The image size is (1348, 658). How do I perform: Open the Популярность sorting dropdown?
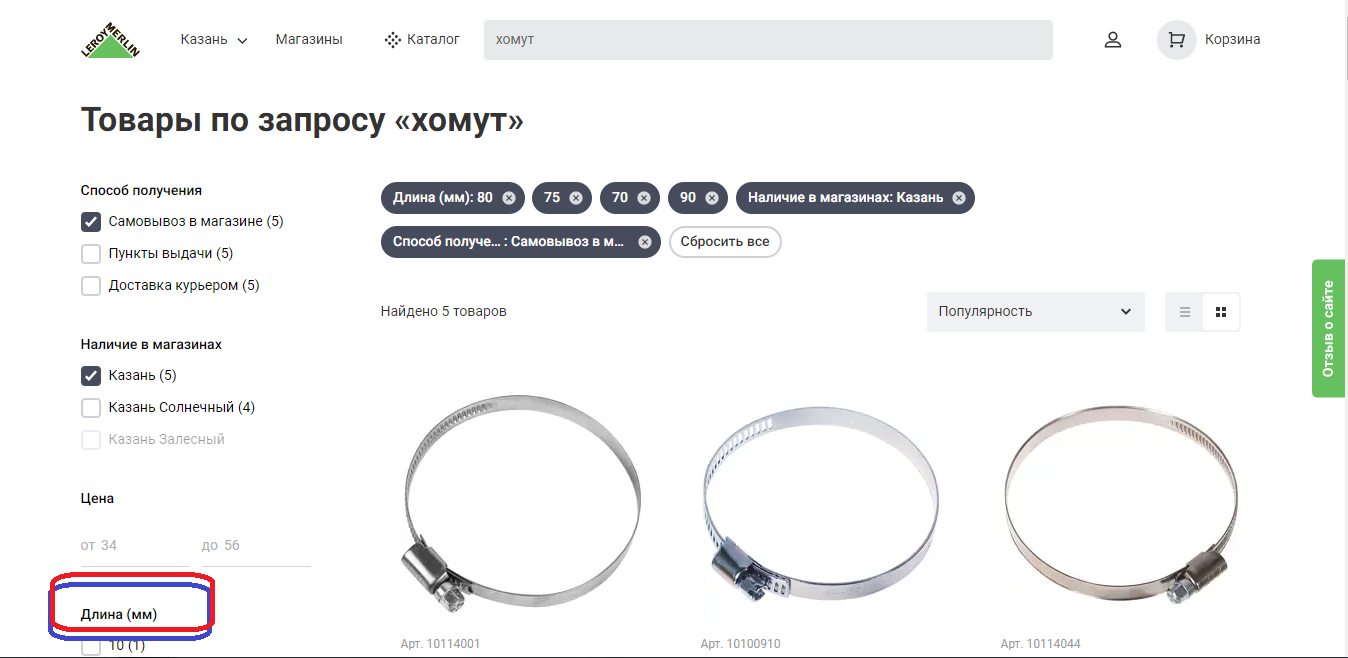click(x=1035, y=312)
